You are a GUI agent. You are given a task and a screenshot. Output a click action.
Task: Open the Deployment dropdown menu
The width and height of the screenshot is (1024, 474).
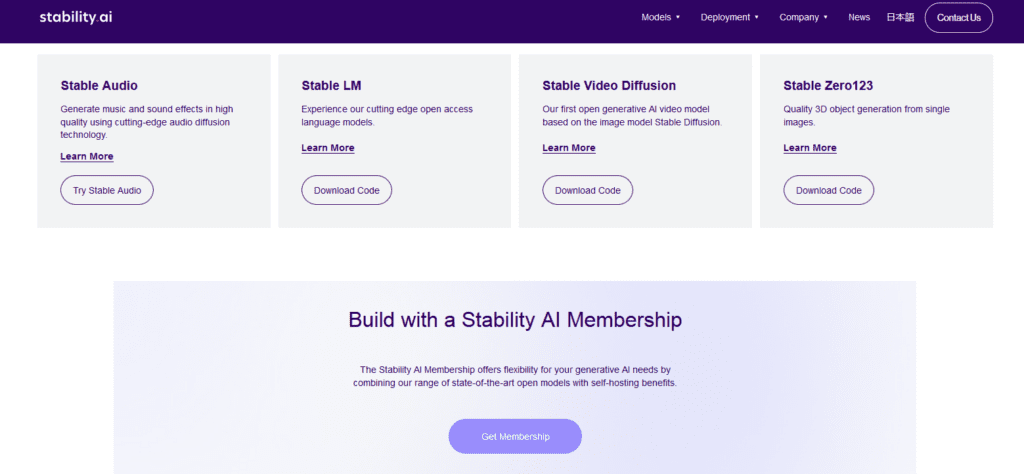(x=730, y=17)
